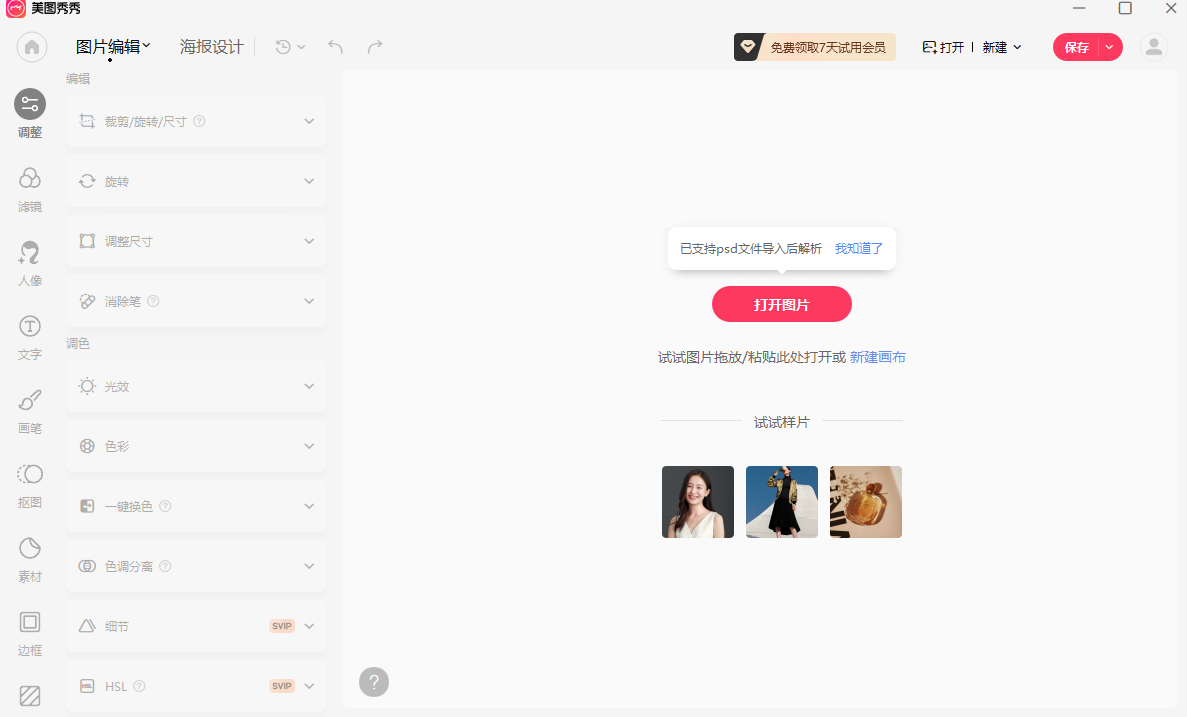Open the user account avatar icon
Screen dimensions: 1187x717
1153,46
